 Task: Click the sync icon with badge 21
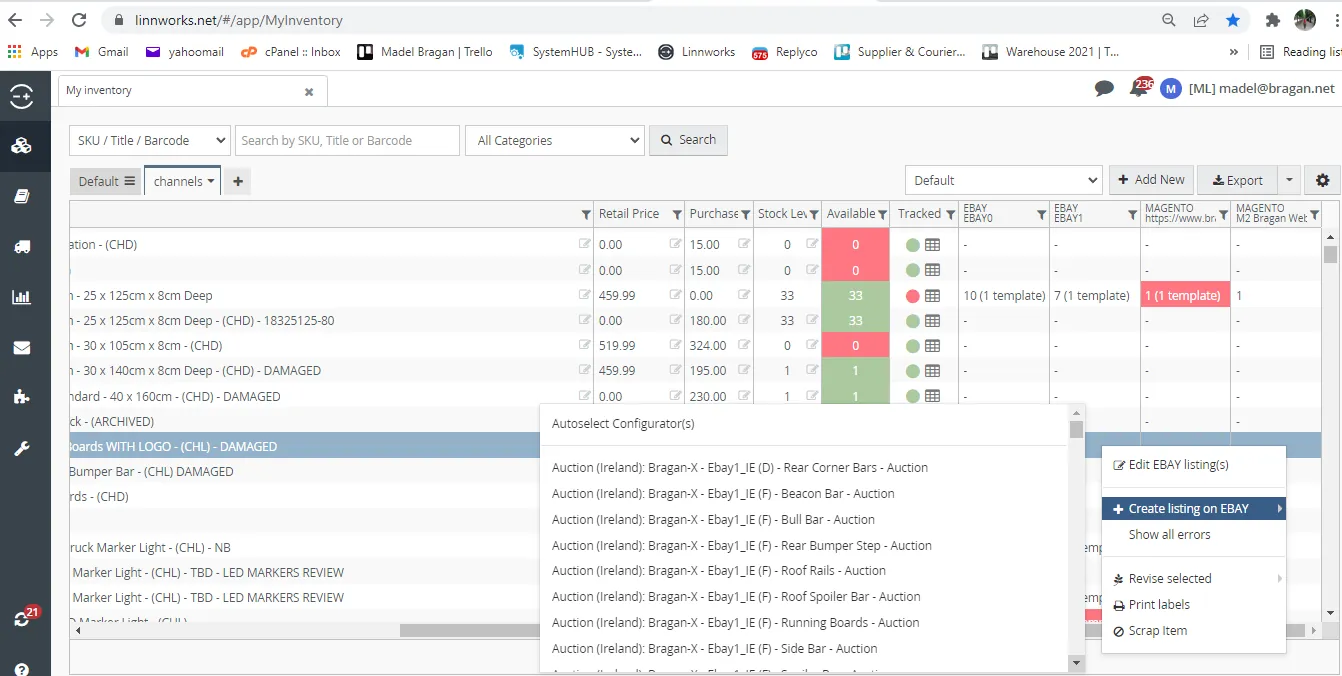[24, 618]
